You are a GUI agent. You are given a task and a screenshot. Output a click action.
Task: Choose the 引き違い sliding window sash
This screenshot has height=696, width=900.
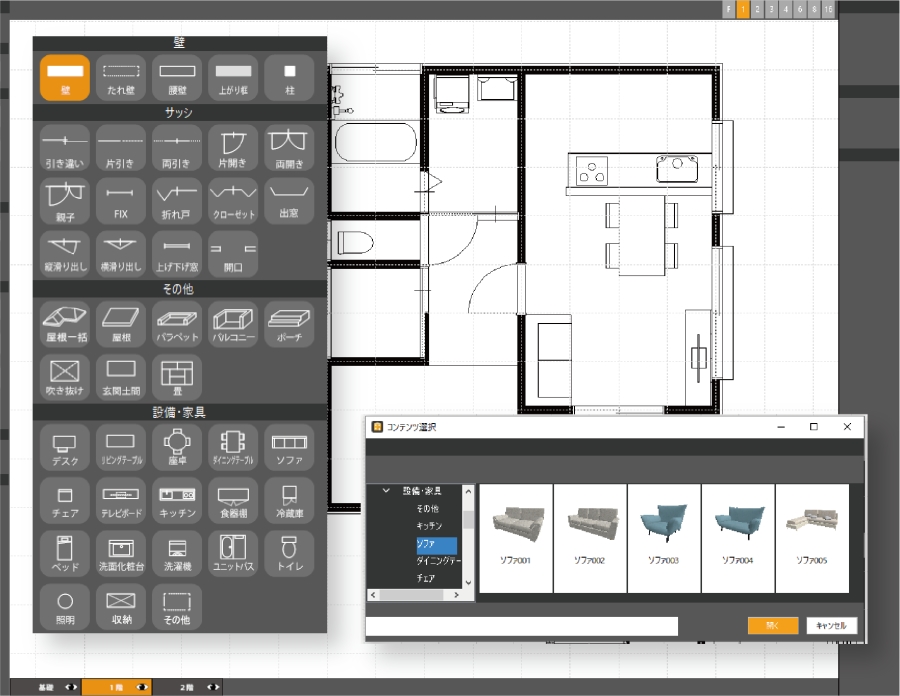(x=65, y=147)
